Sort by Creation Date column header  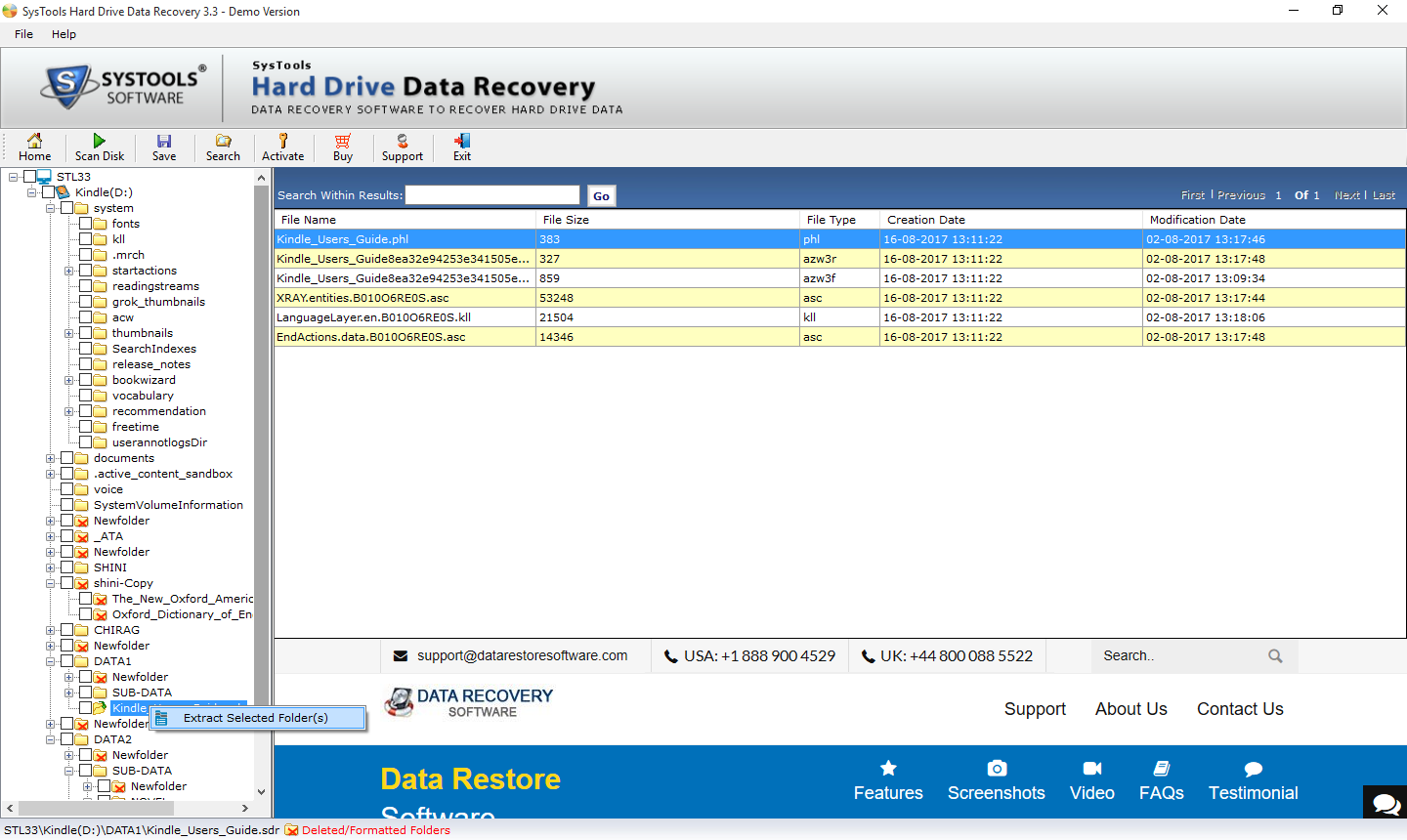tap(1011, 220)
